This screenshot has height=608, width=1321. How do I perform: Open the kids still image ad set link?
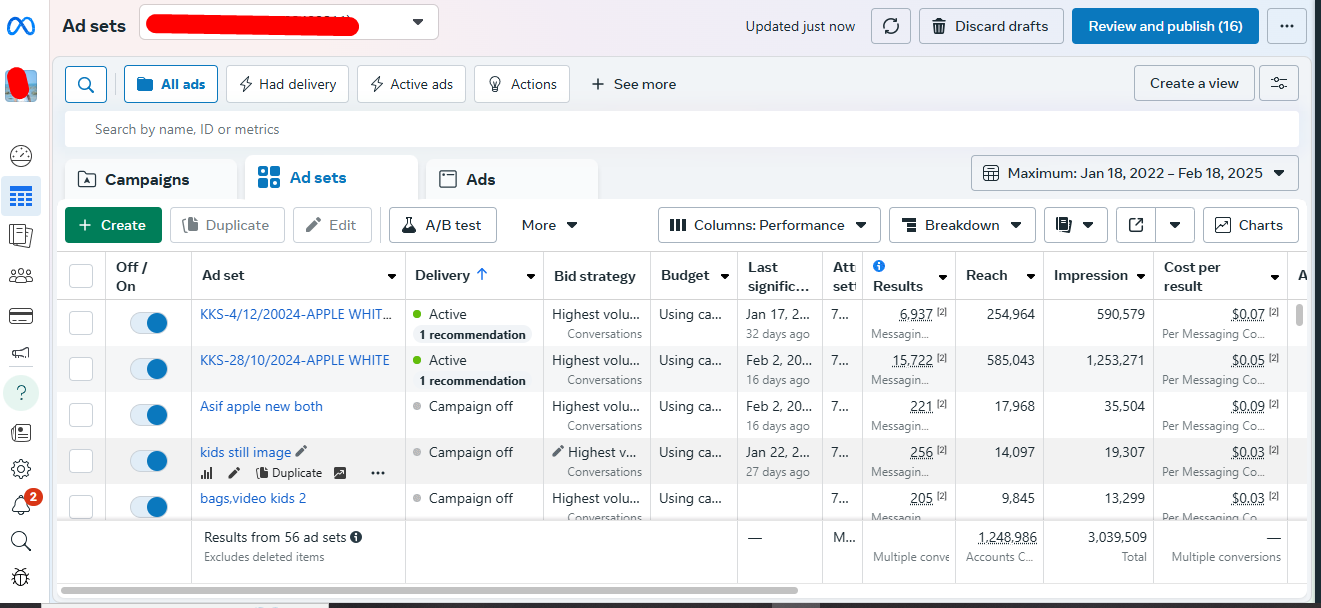pos(246,452)
